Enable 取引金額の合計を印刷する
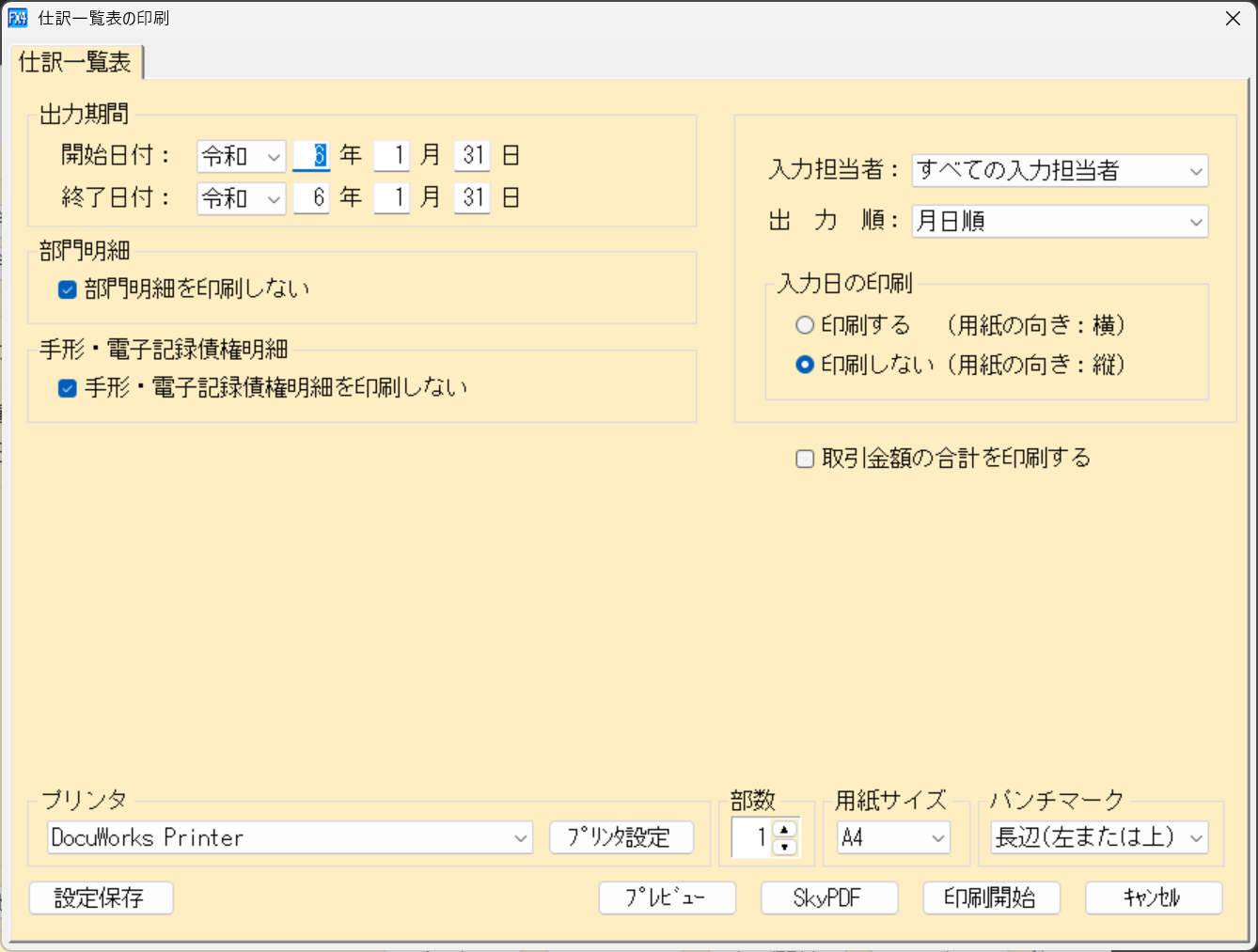This screenshot has width=1258, height=952. (805, 459)
